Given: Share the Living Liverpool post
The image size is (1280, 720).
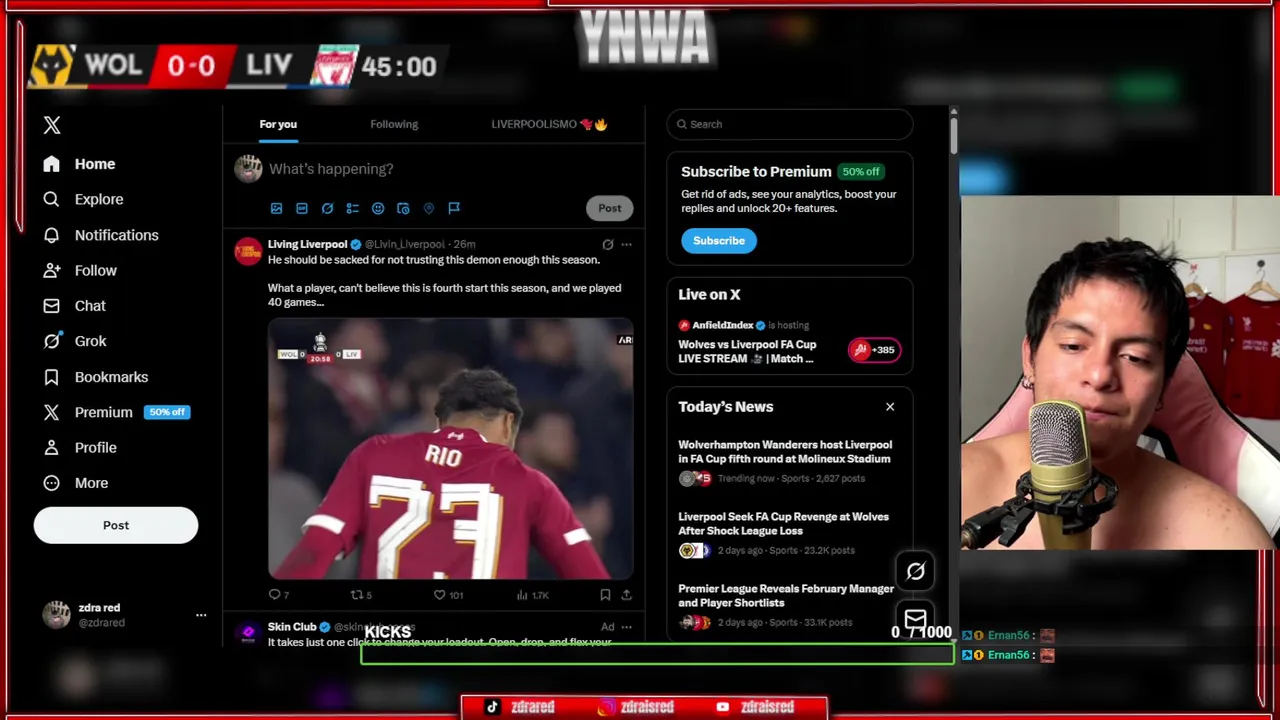Looking at the screenshot, I should (x=626, y=595).
